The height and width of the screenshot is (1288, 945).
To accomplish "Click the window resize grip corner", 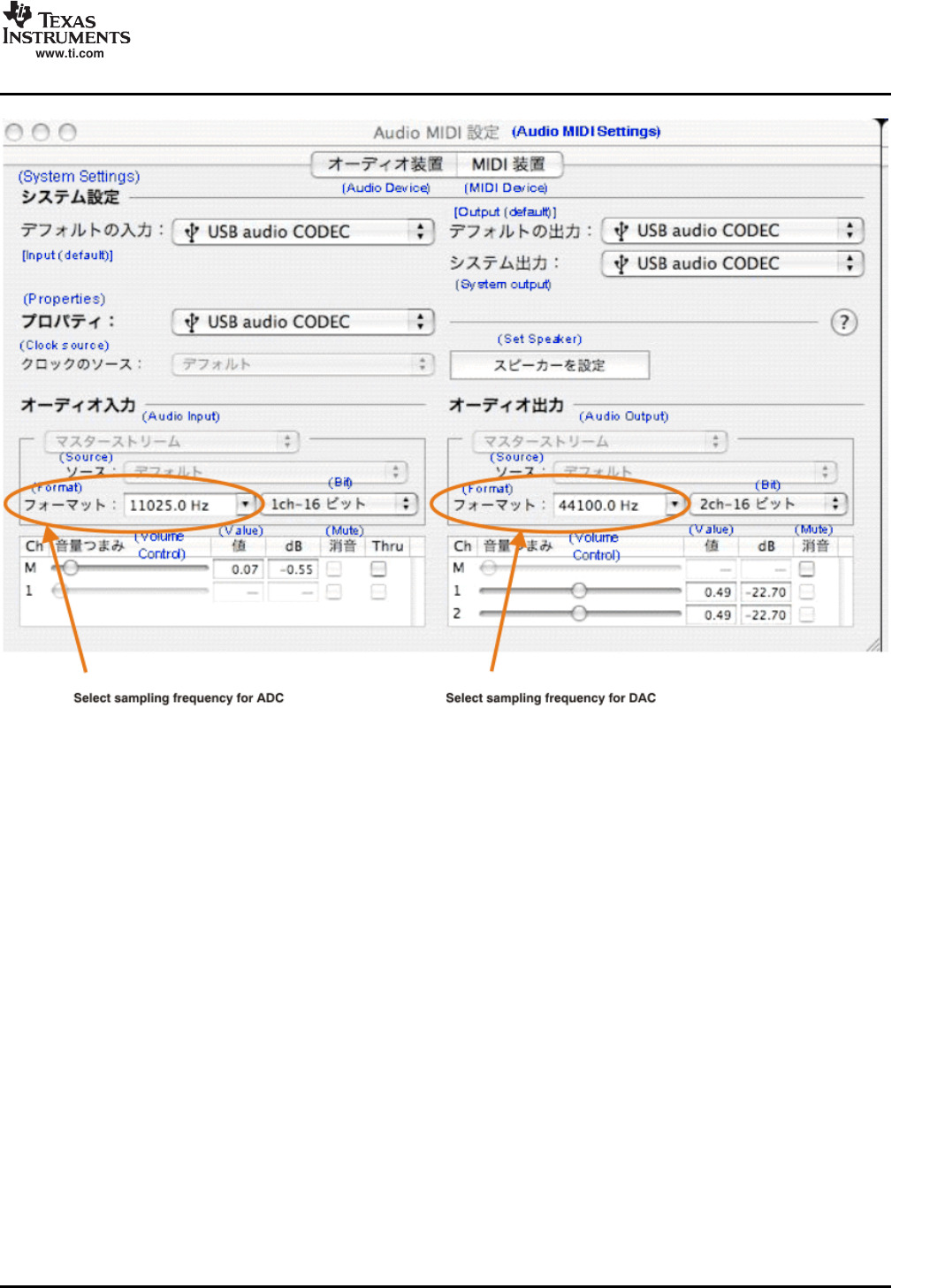I will tap(873, 644).
